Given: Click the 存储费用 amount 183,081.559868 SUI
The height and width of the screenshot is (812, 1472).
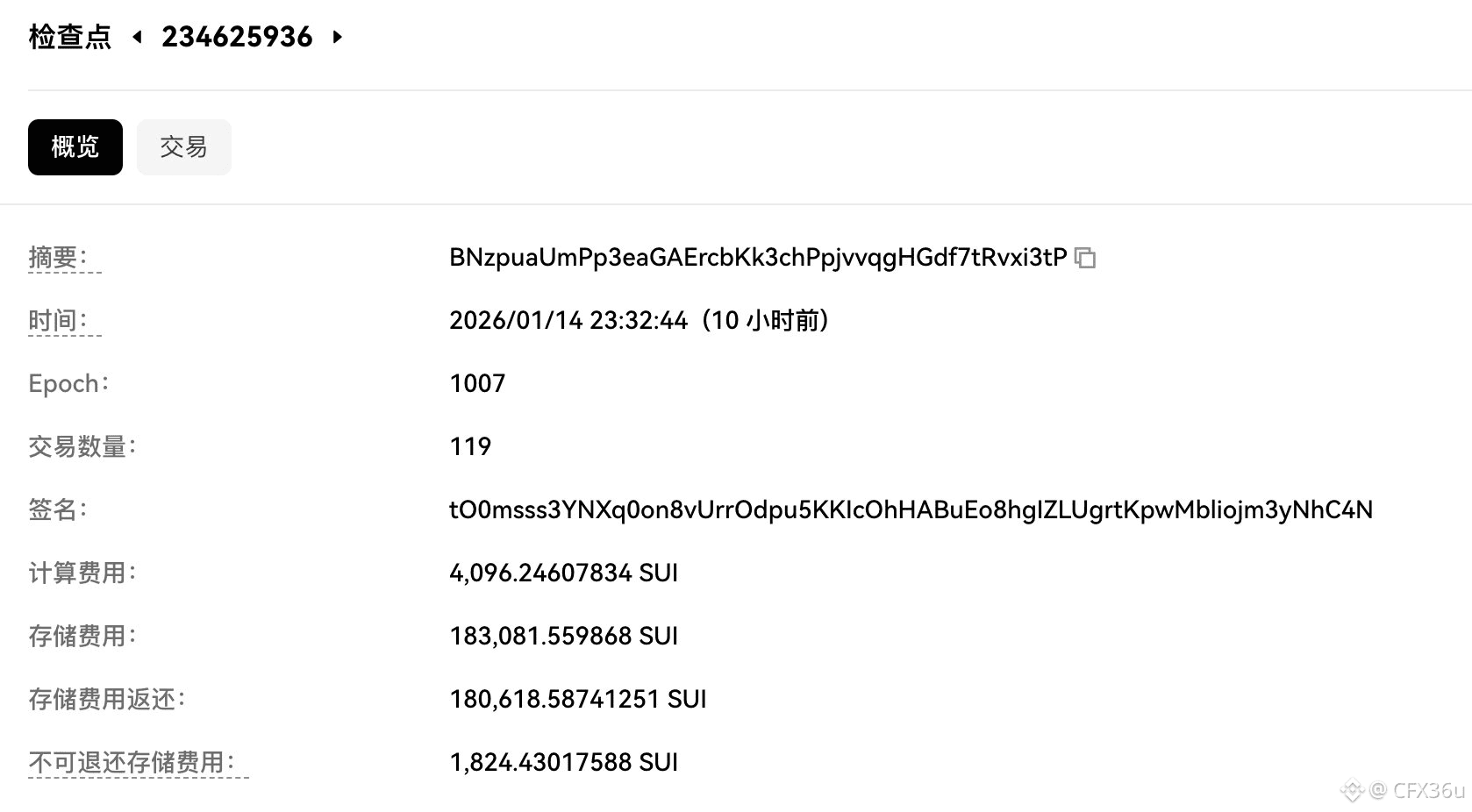Looking at the screenshot, I should [x=563, y=637].
